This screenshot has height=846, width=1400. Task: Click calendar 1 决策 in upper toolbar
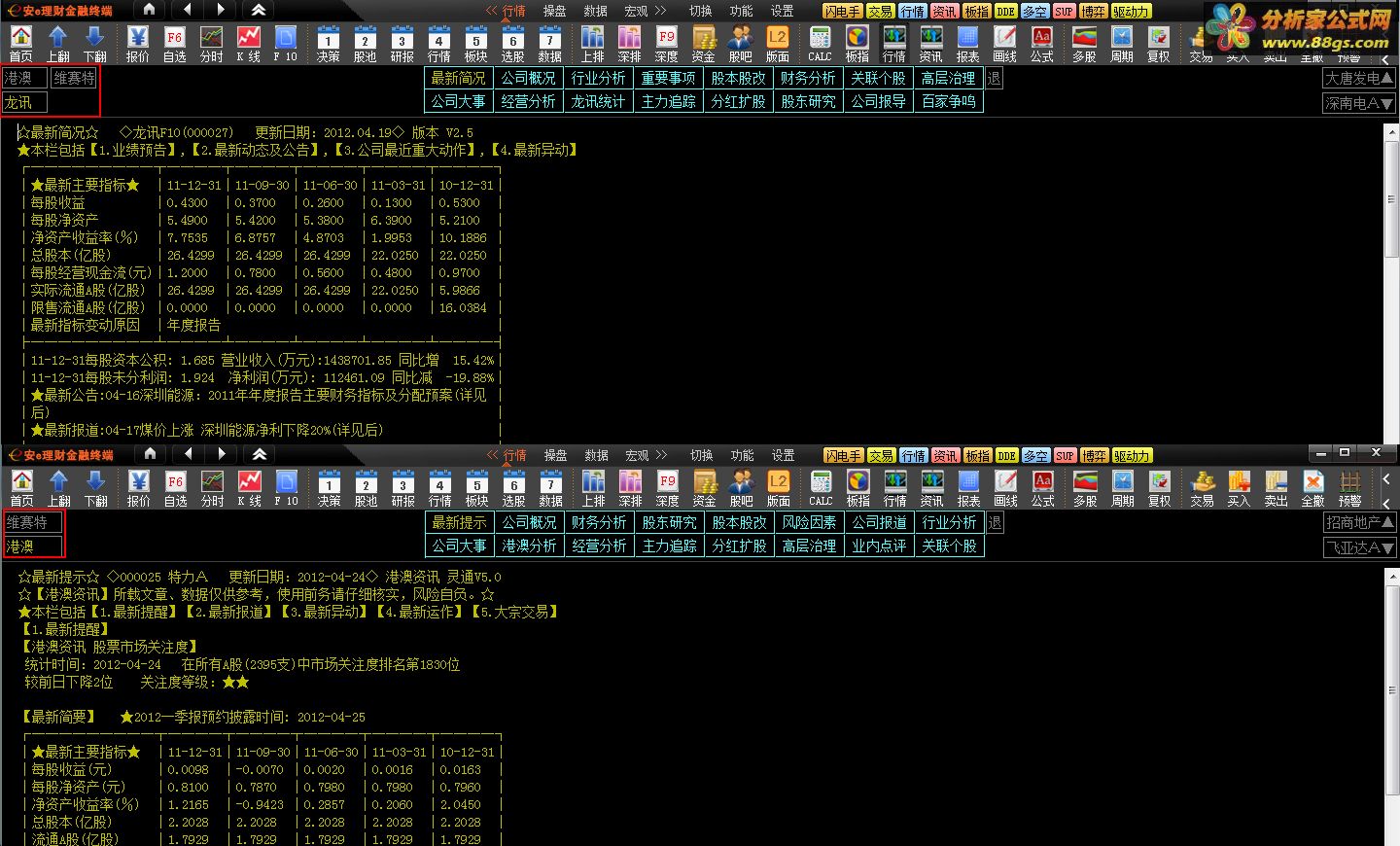click(x=329, y=44)
